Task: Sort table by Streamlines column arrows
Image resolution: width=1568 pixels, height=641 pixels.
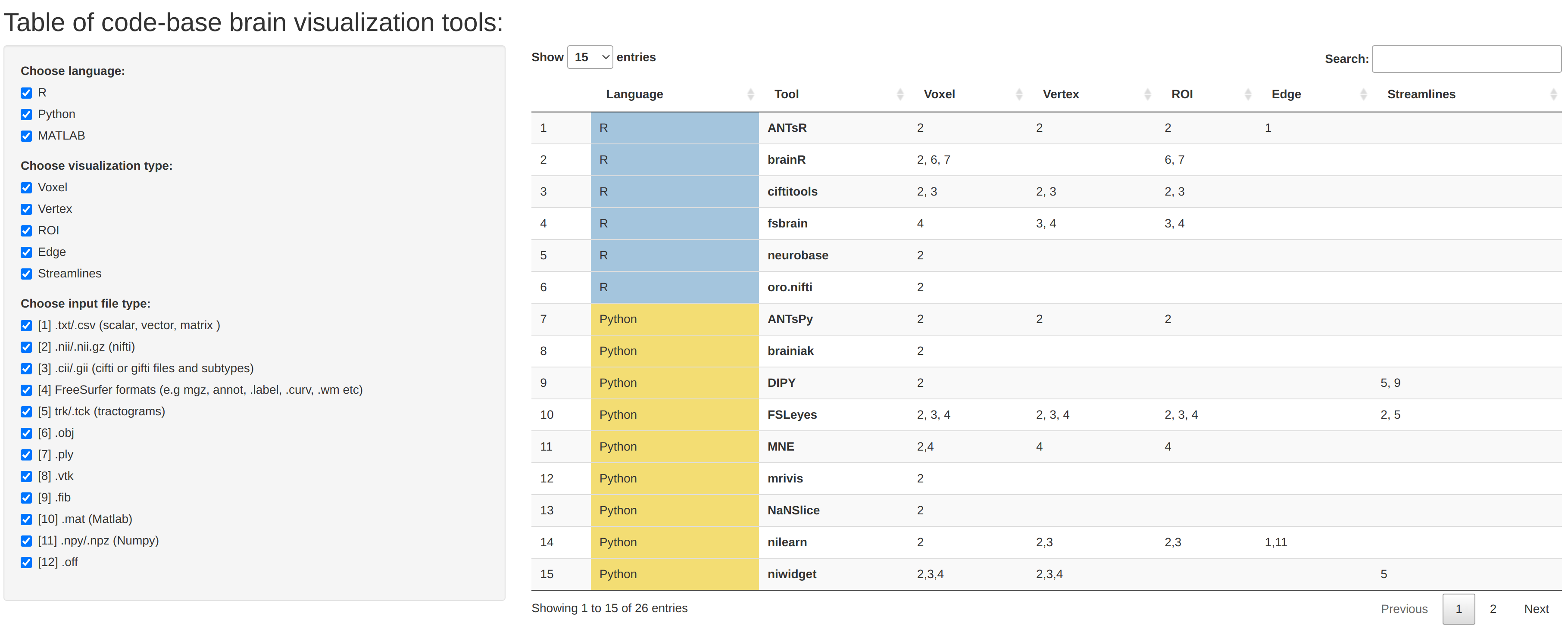Action: [1553, 94]
